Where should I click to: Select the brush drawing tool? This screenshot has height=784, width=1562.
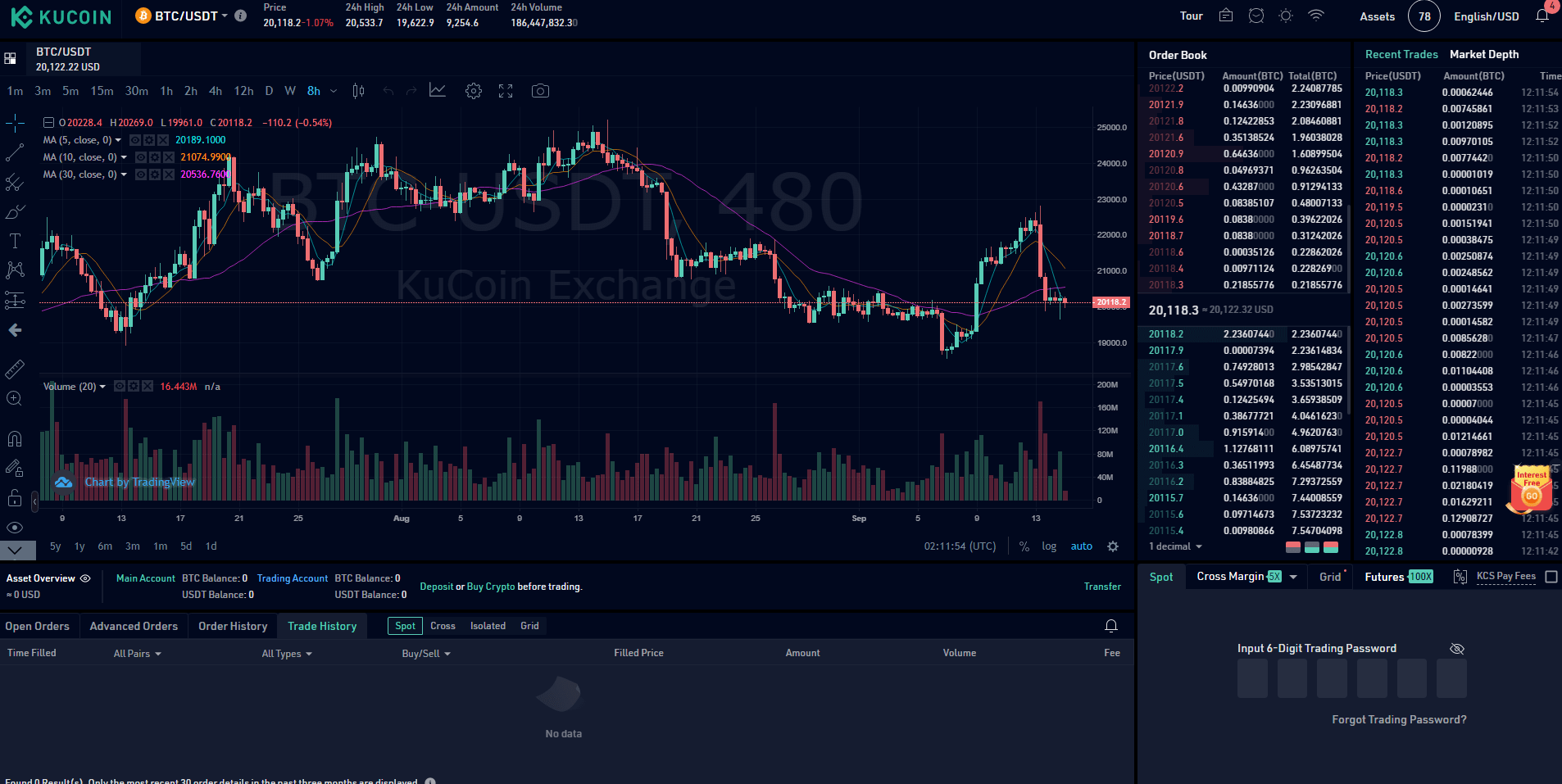15,212
